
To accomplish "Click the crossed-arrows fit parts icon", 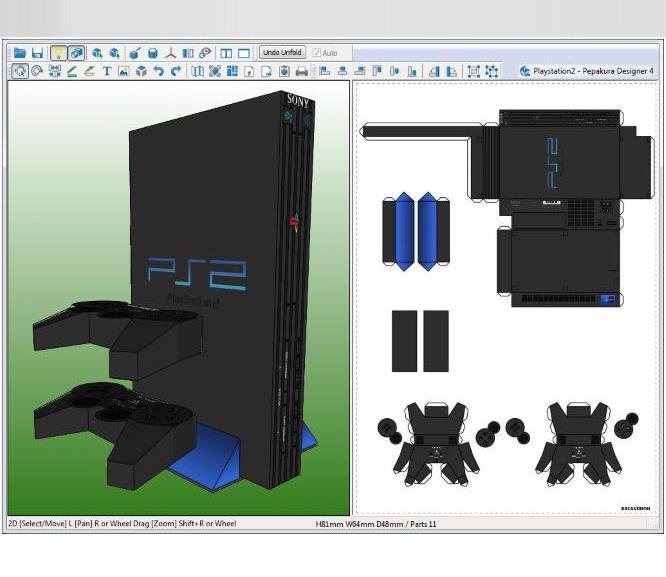I will pos(214,71).
